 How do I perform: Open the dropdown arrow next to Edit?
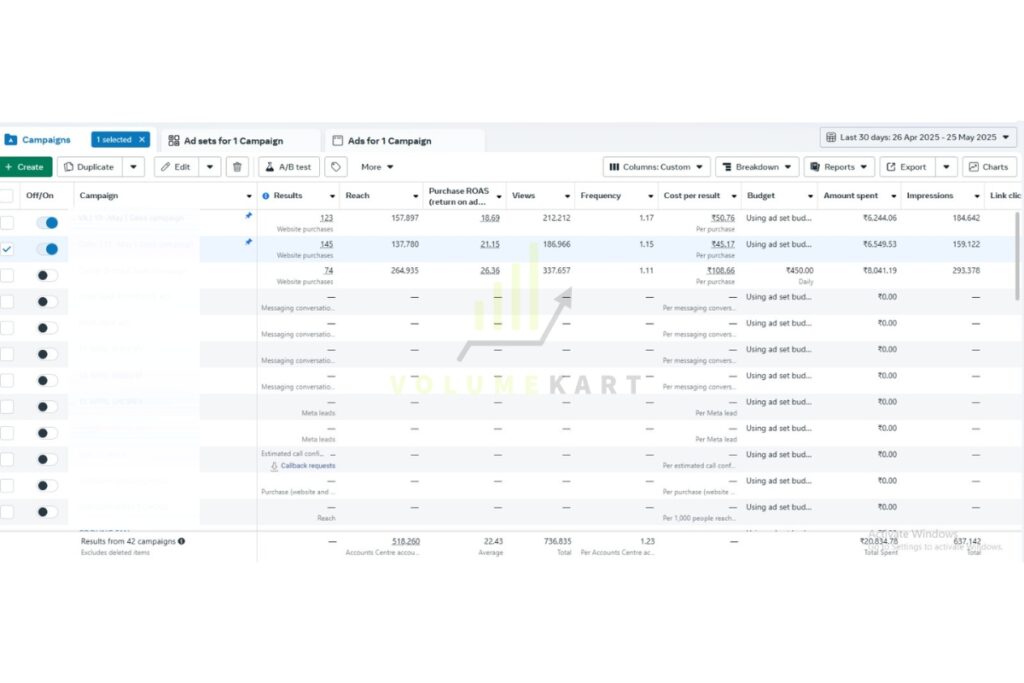(210, 167)
